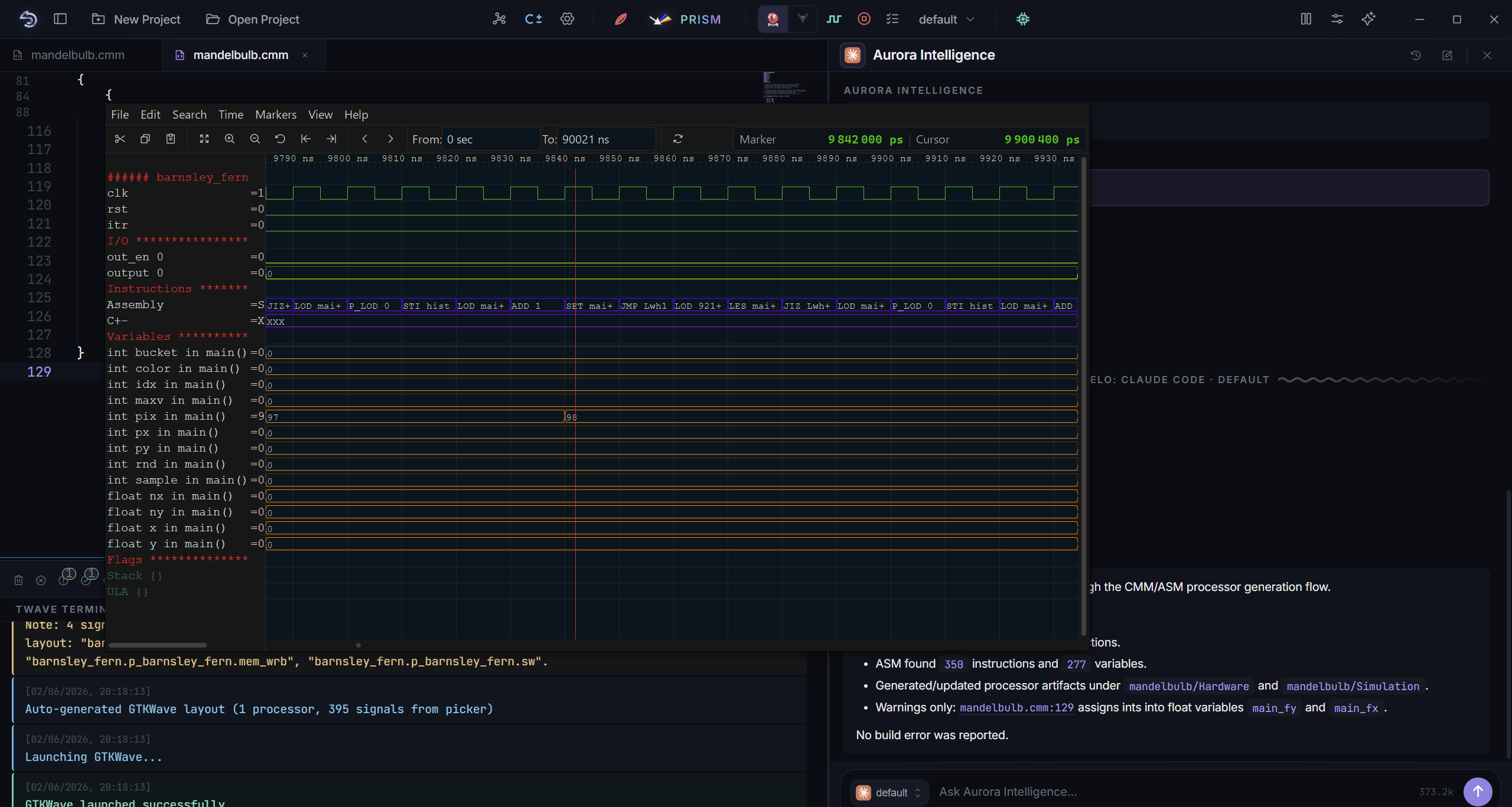Open the GTKWave View menu
Image resolution: width=1512 pixels, height=807 pixels.
click(320, 115)
